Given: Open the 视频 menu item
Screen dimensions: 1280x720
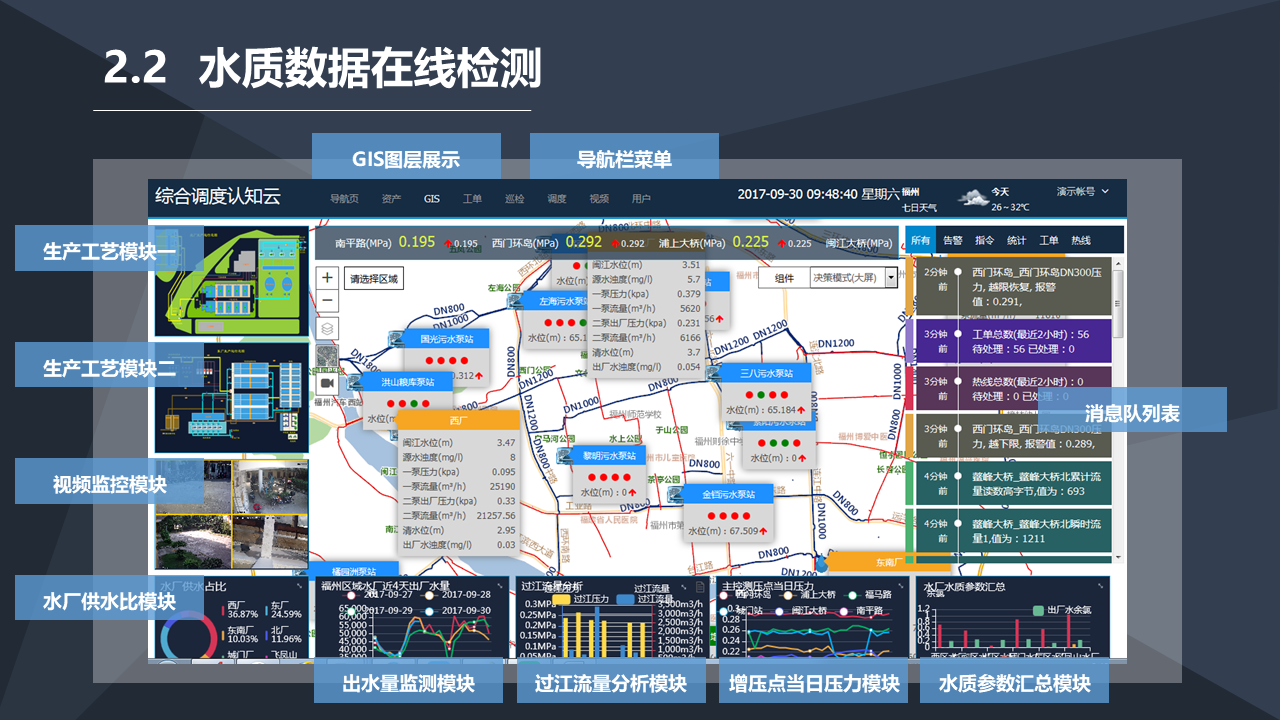Looking at the screenshot, I should click(x=599, y=199).
